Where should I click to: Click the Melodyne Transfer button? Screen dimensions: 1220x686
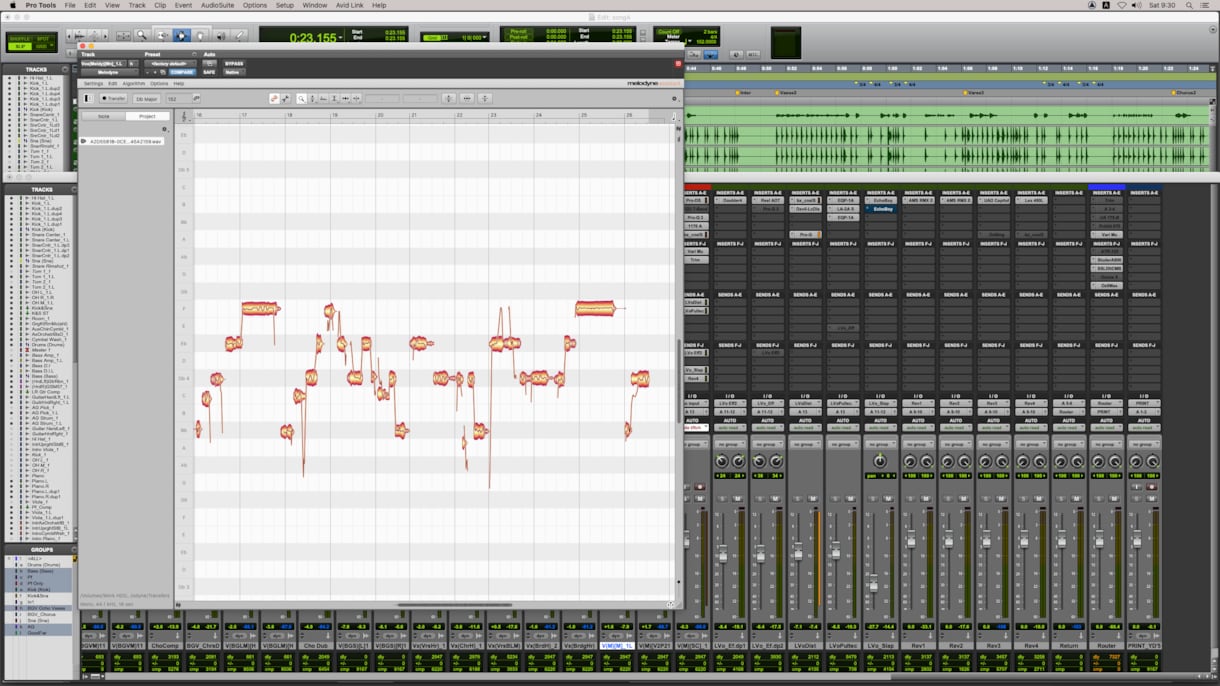coord(113,99)
